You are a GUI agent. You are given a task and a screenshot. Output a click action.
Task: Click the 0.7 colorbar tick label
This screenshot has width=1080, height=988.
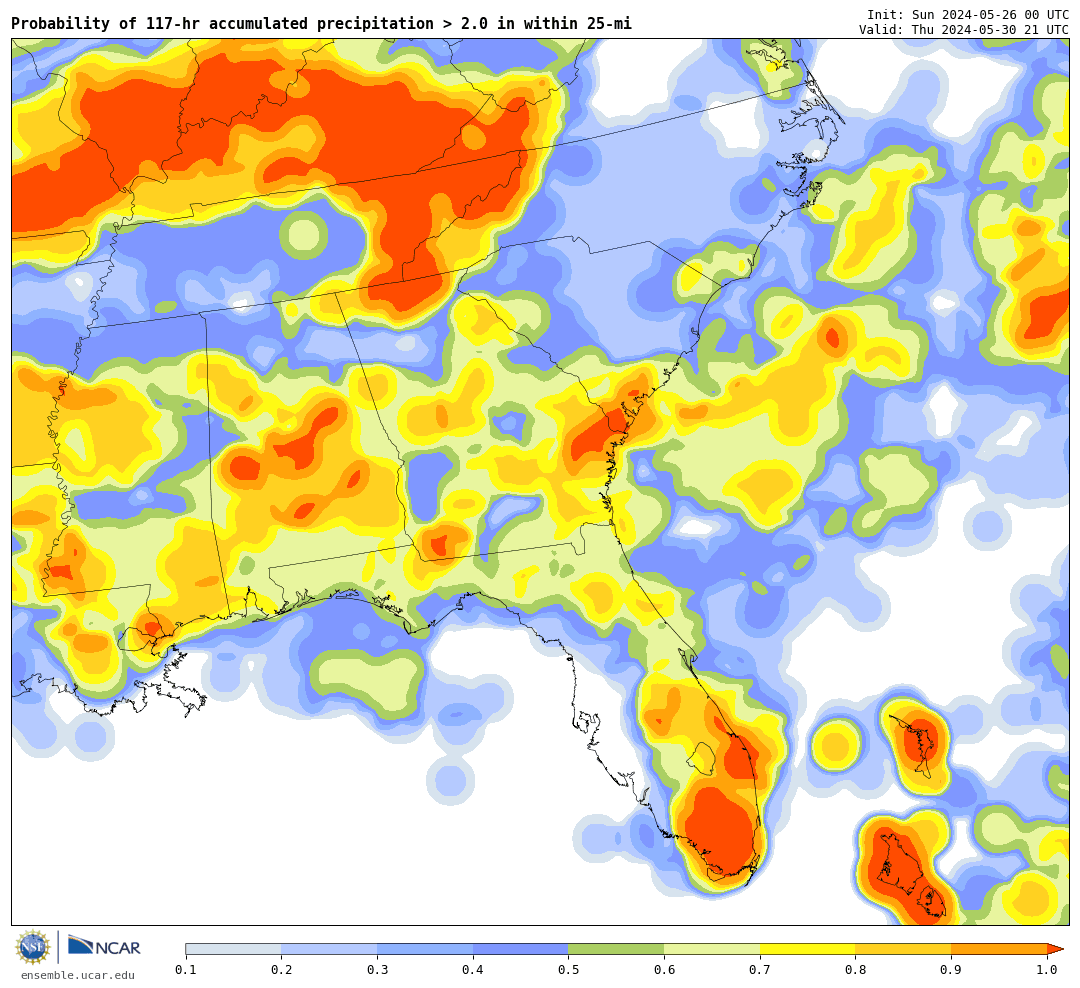[760, 969]
